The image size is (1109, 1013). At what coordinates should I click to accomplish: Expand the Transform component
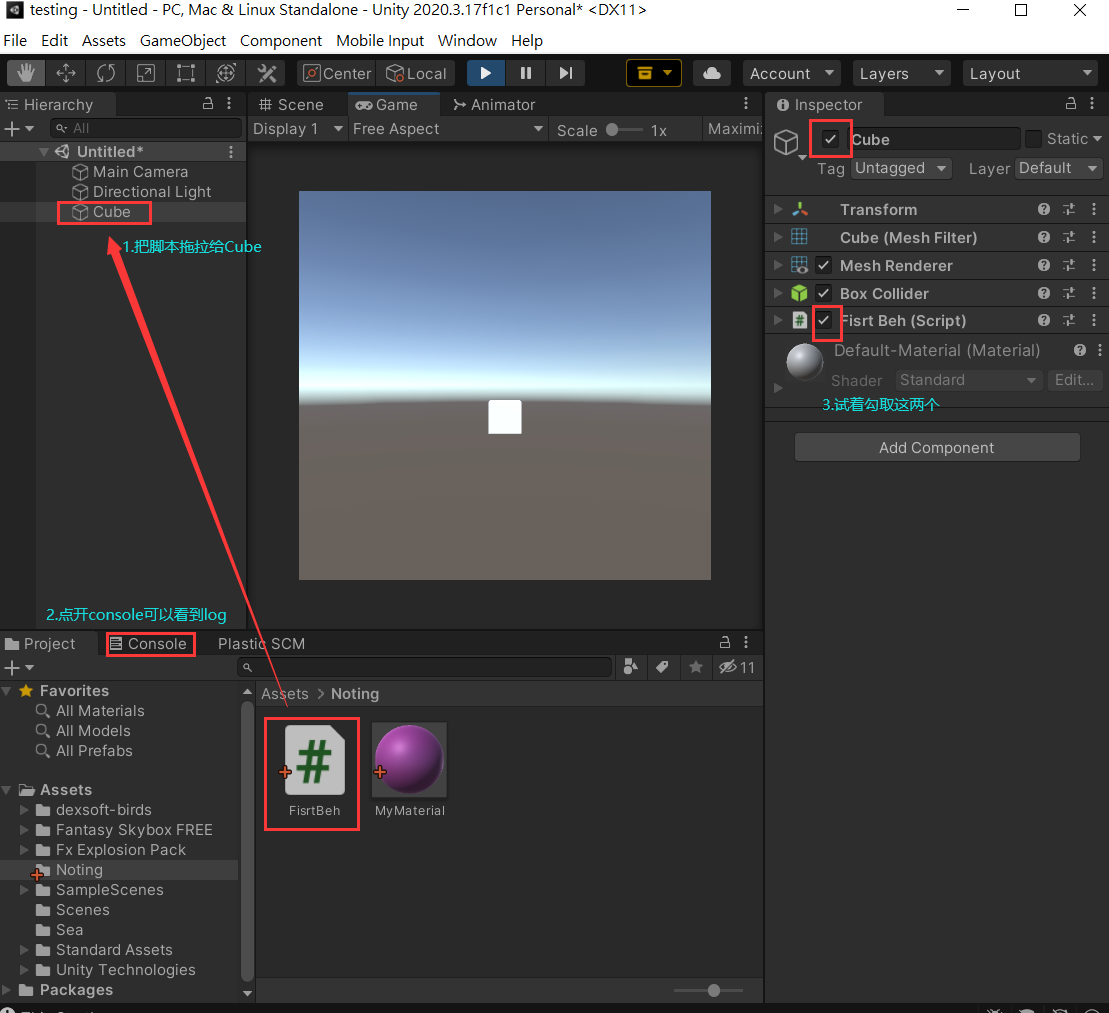(x=777, y=209)
